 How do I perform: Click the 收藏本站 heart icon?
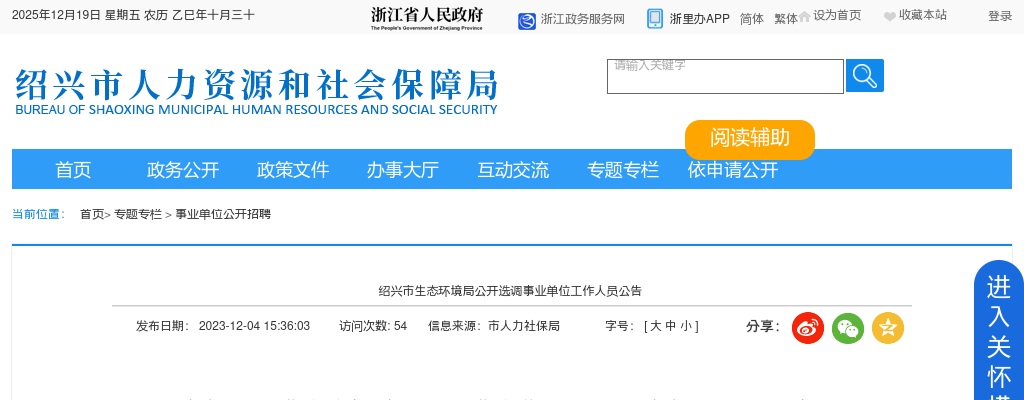890,16
